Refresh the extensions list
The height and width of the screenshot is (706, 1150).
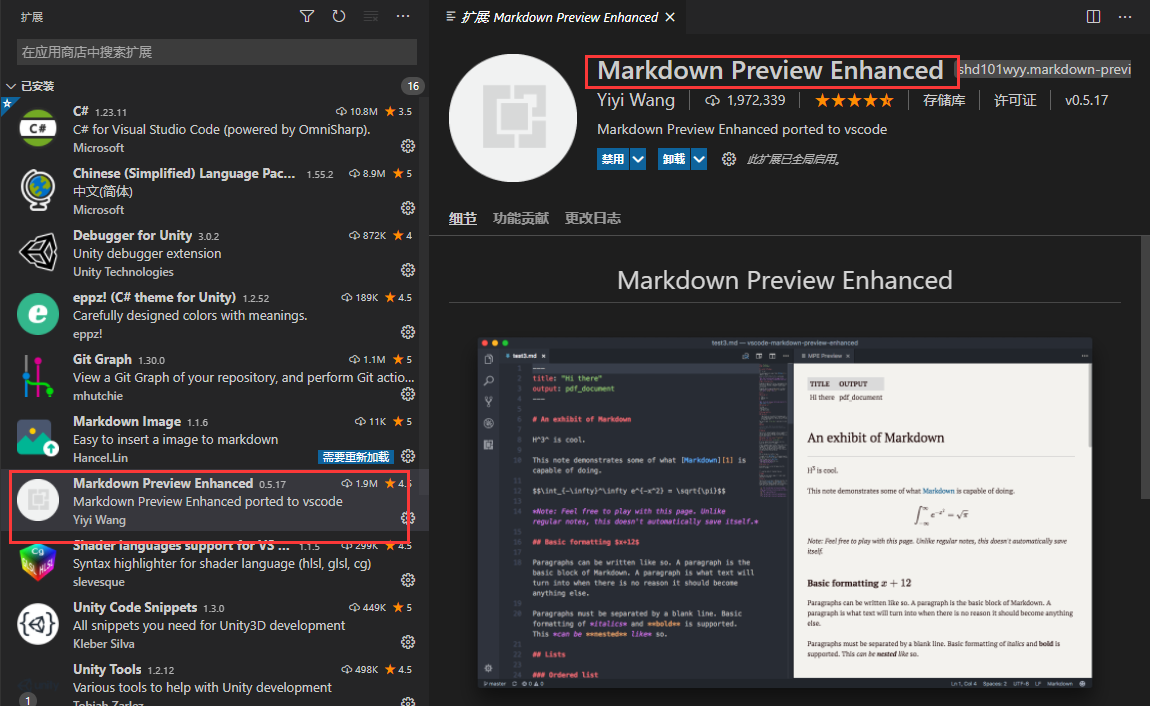tap(339, 16)
